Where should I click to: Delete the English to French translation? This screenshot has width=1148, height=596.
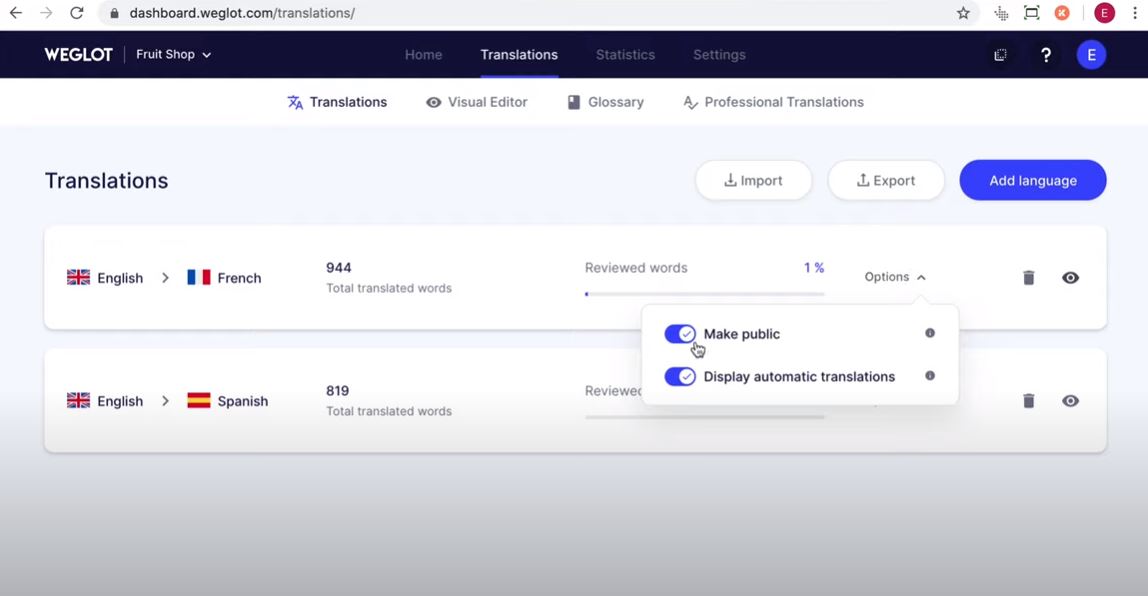click(x=1029, y=277)
